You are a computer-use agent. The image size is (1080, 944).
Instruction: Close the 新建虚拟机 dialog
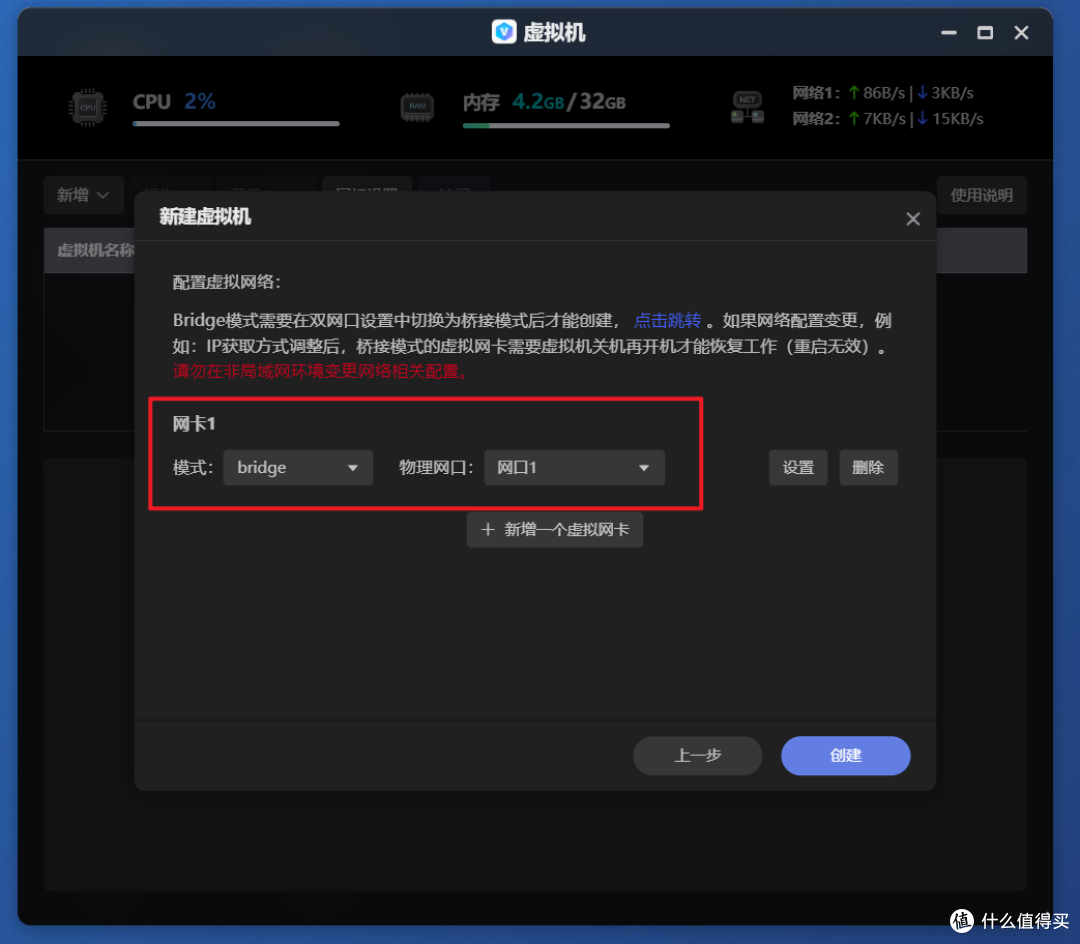(x=913, y=219)
